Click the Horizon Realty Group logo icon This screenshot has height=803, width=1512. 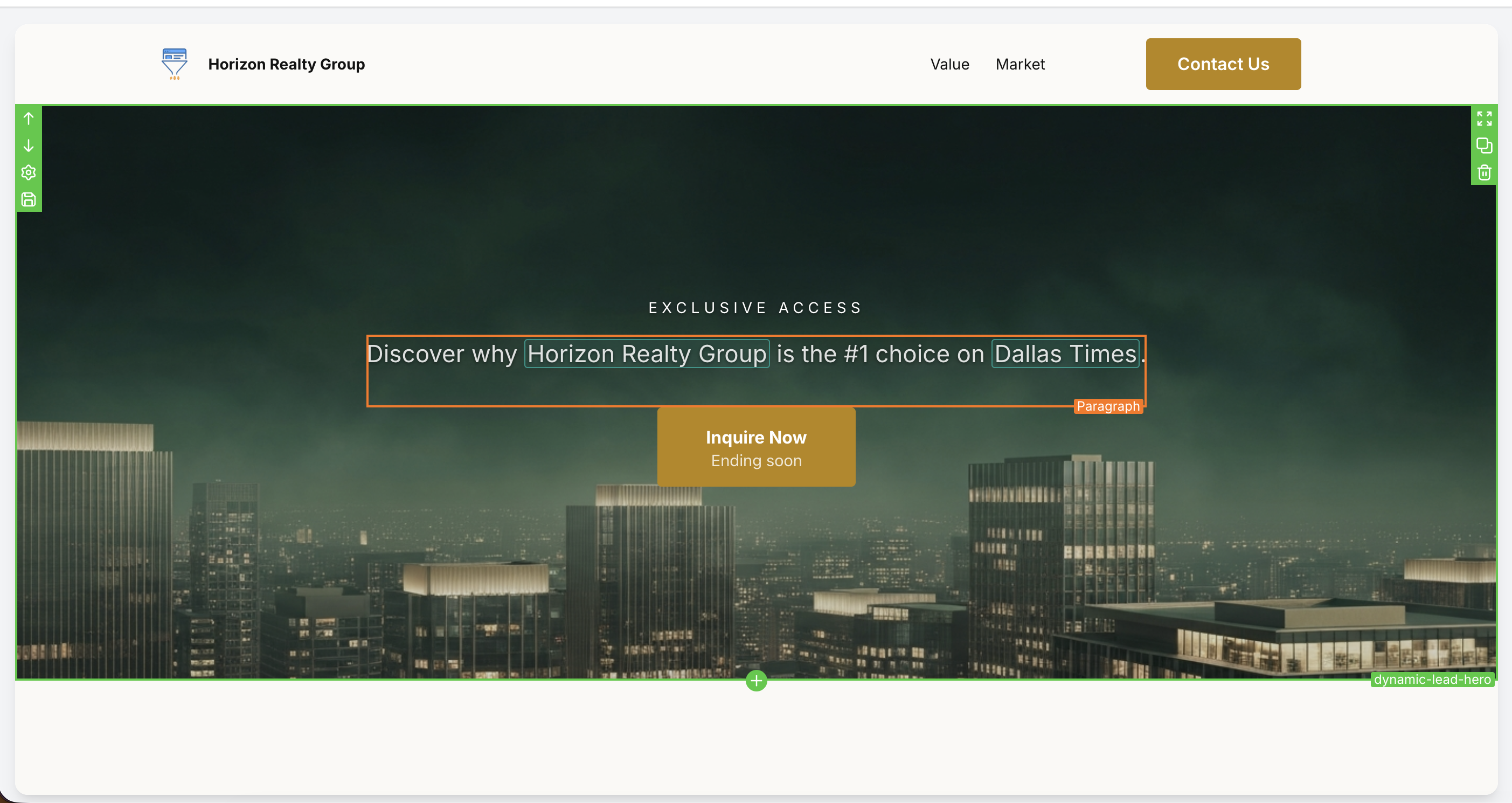tap(175, 64)
